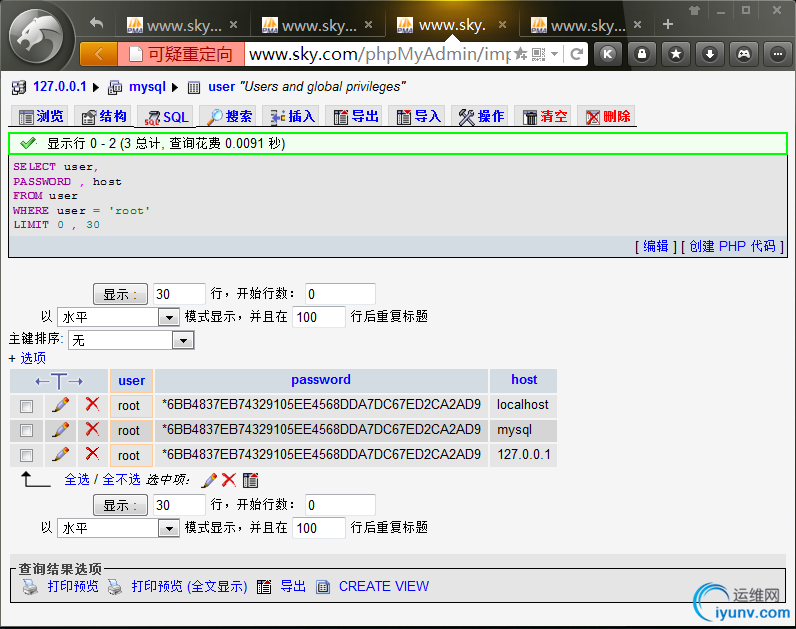Sort by the user column header
Screen dimensions: 796x629
(131, 381)
